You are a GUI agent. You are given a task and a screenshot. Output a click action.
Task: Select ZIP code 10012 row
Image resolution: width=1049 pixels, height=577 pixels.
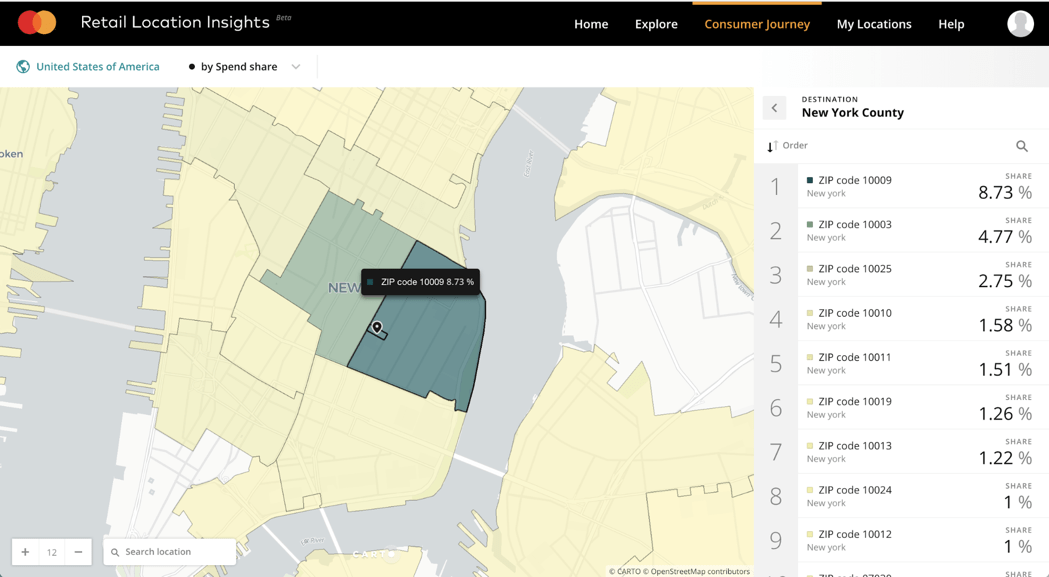(901, 540)
